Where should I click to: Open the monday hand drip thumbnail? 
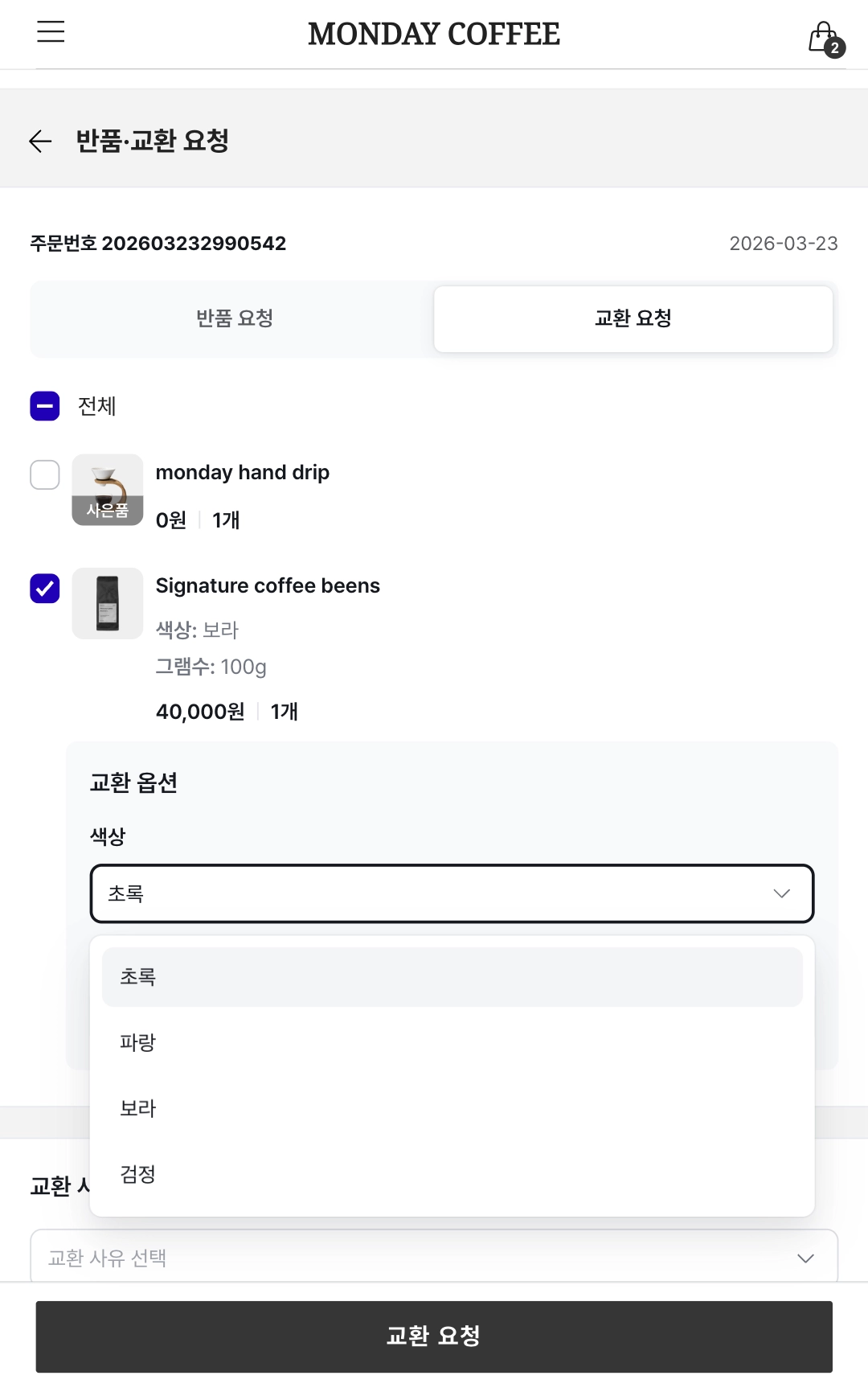pyautogui.click(x=108, y=490)
